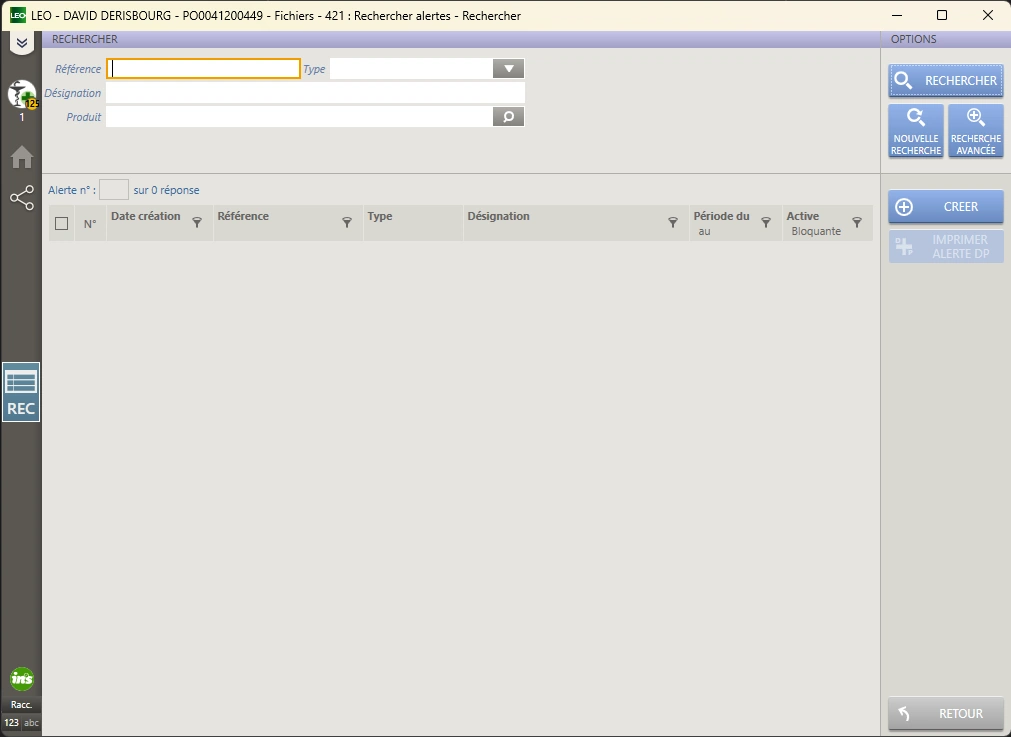Open the home screen icon in sidebar
This screenshot has width=1011, height=737.
click(21, 157)
